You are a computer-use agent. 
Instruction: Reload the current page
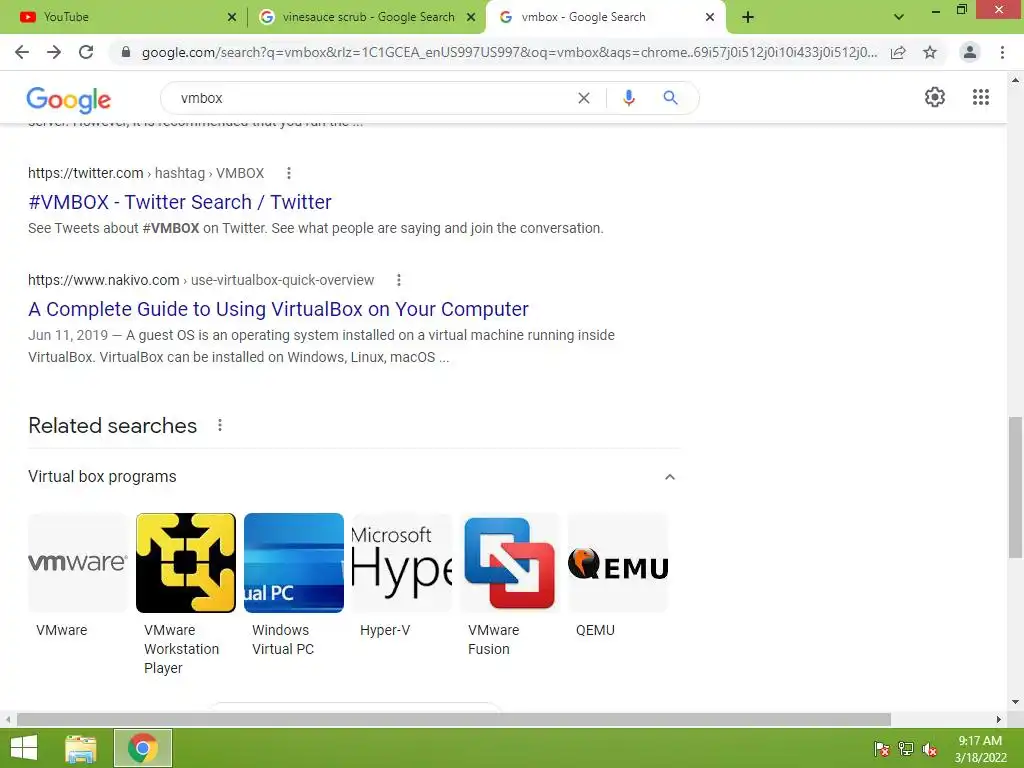click(x=86, y=52)
